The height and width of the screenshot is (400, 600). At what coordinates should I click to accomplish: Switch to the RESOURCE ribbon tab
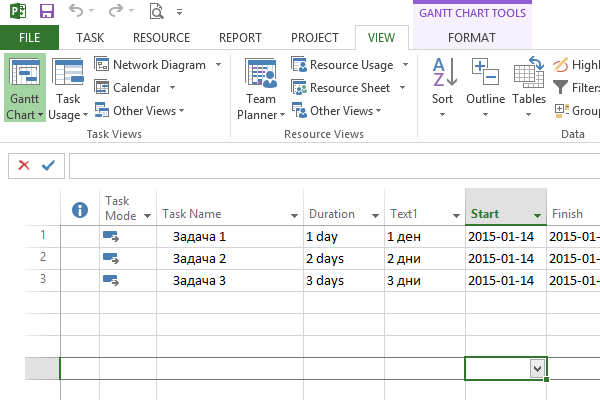(x=161, y=38)
